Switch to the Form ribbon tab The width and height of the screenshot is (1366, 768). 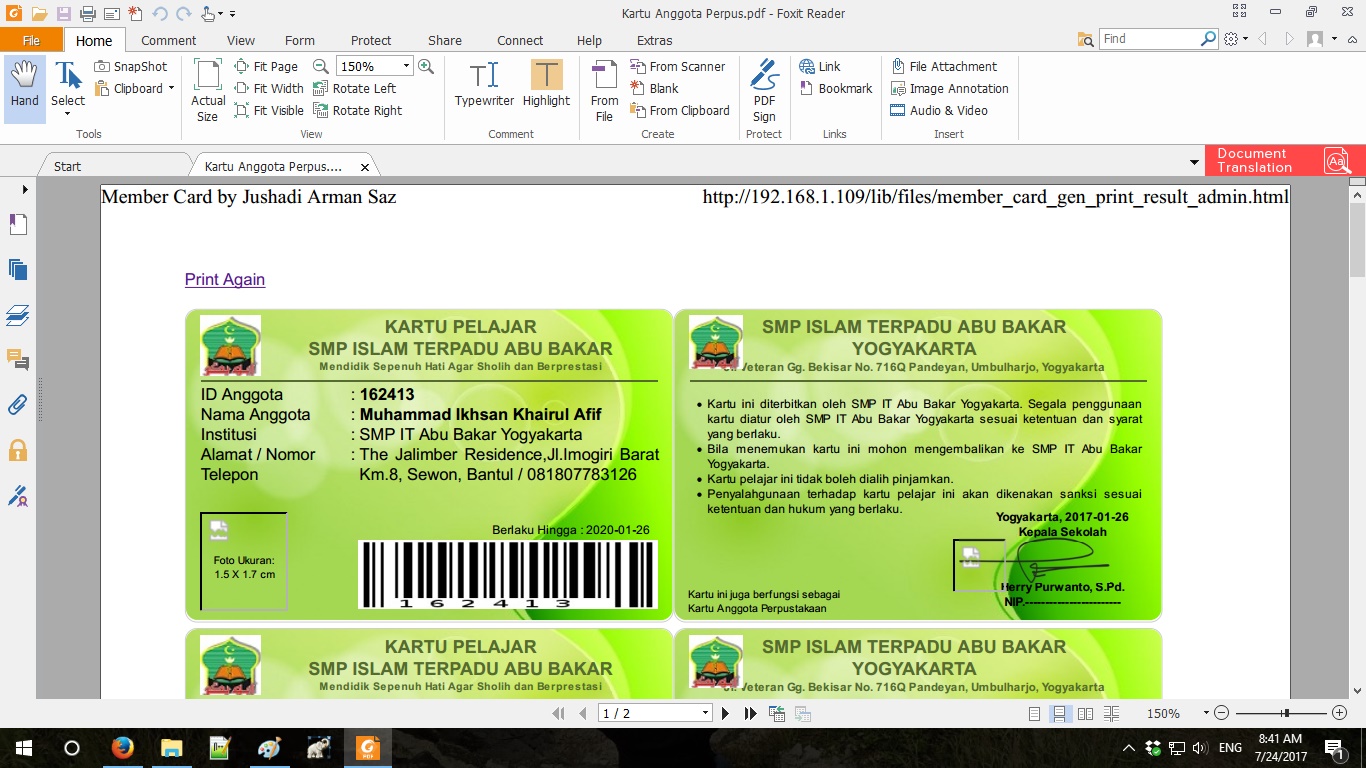(300, 40)
